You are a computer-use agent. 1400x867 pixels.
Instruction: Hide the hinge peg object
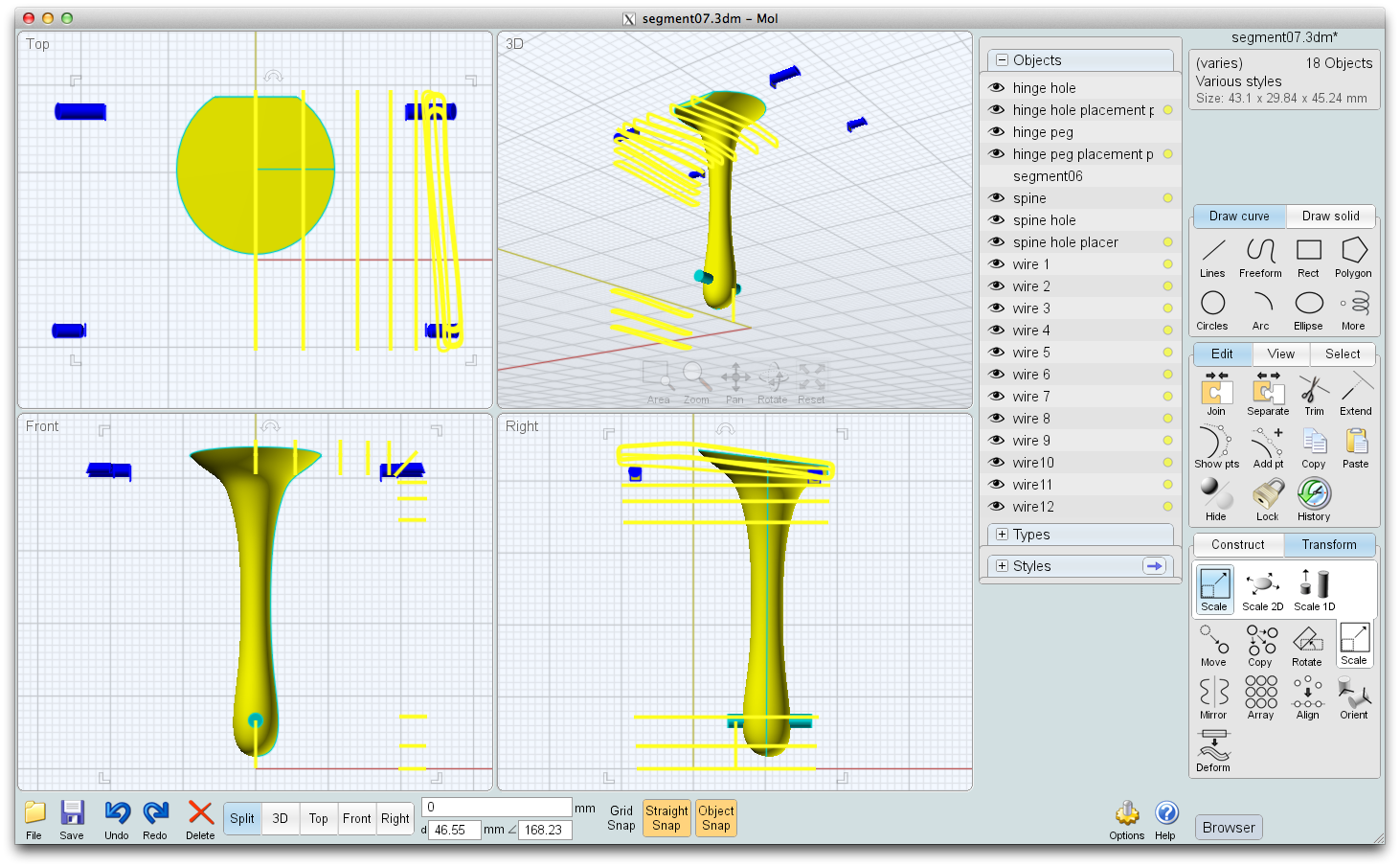(x=997, y=131)
